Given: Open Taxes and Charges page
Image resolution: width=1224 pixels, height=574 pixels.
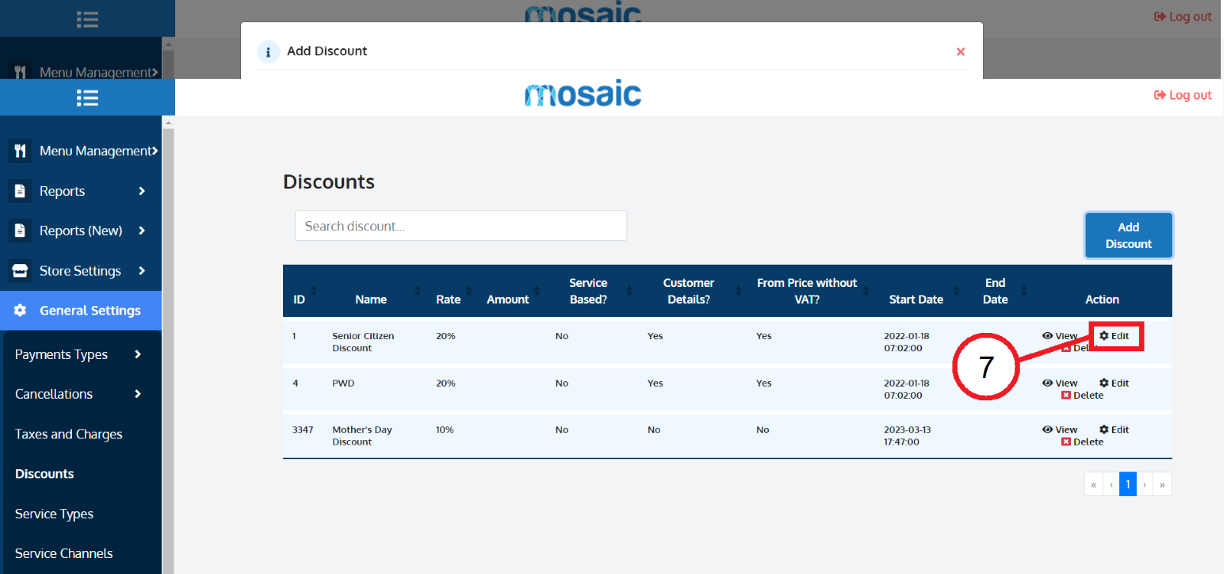Looking at the screenshot, I should tap(69, 434).
